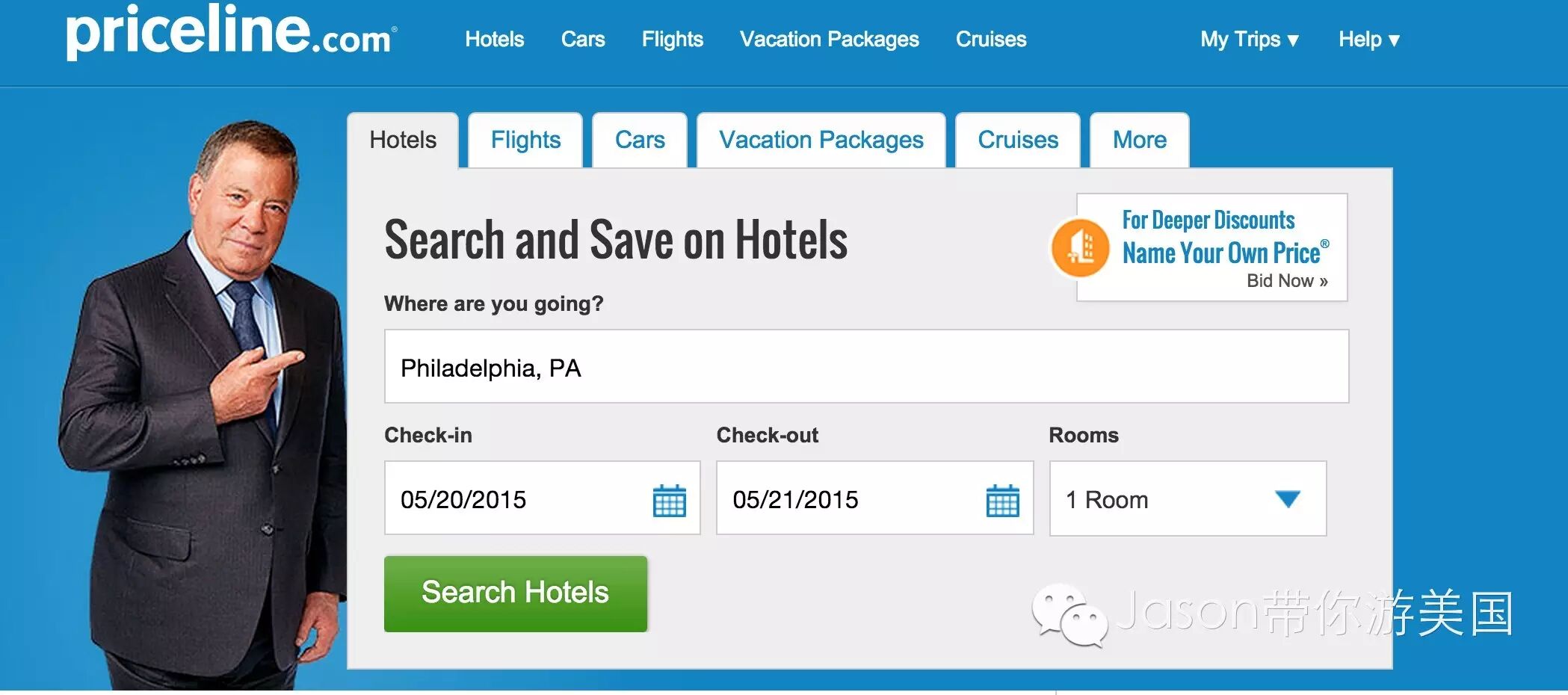This screenshot has height=695, width=1568.
Task: Click the orange Name Your Own Price icon
Action: pyautogui.click(x=1080, y=248)
